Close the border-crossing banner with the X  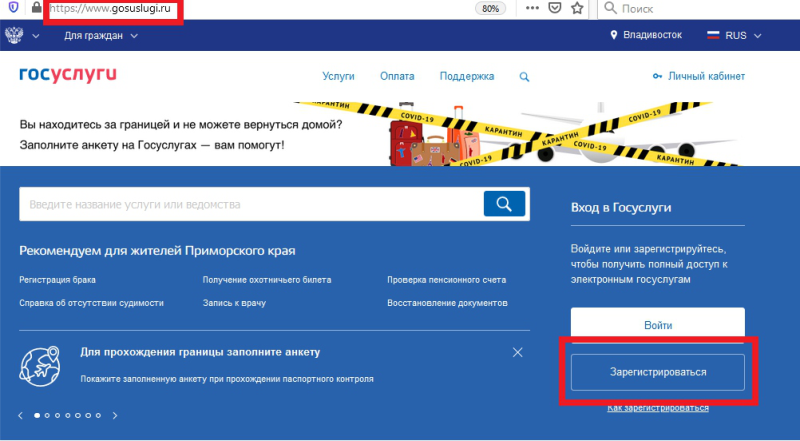(x=517, y=352)
